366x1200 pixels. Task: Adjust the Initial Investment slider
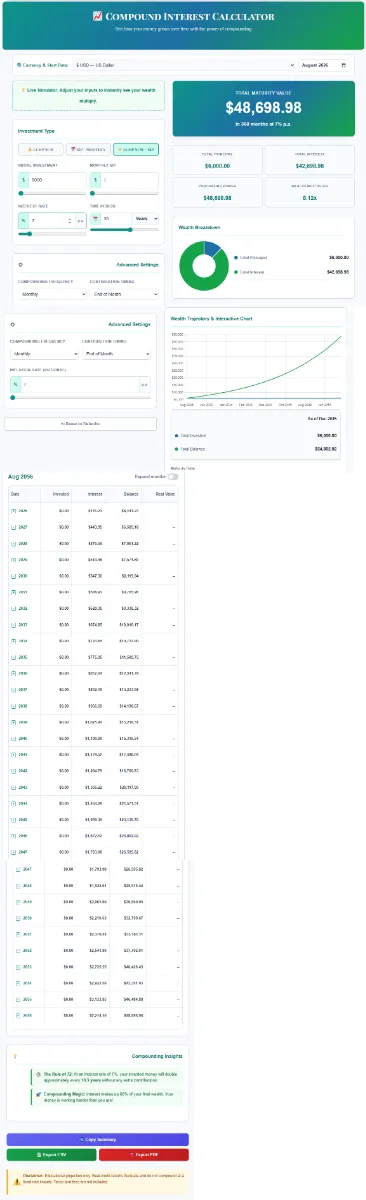pos(52,194)
